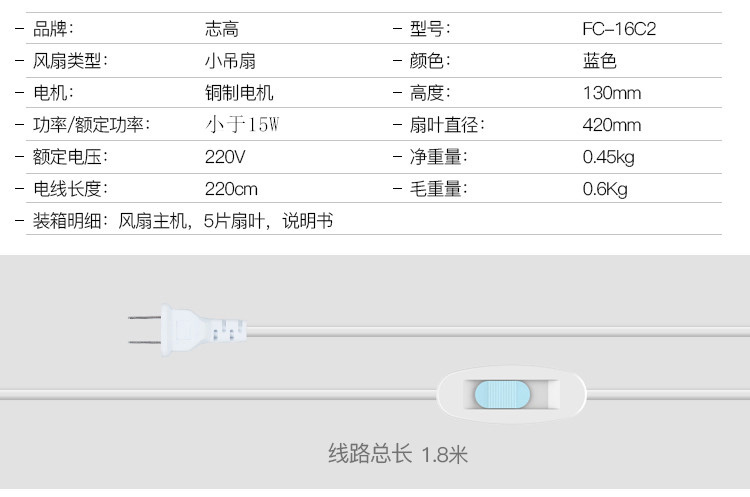Click the 铜制电机 motor value
The height and width of the screenshot is (497, 750).
[239, 93]
